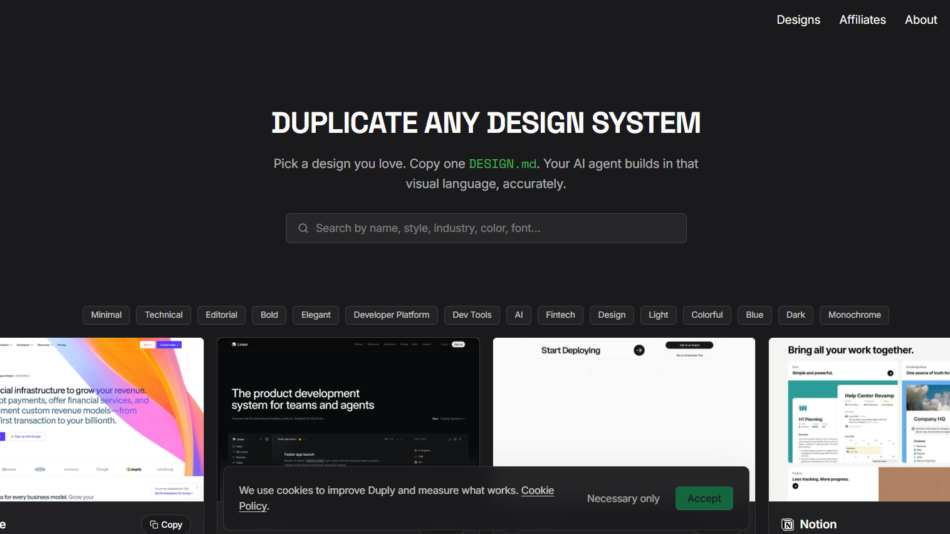Filter by the AI tag
This screenshot has height=534, width=950.
[x=519, y=315]
